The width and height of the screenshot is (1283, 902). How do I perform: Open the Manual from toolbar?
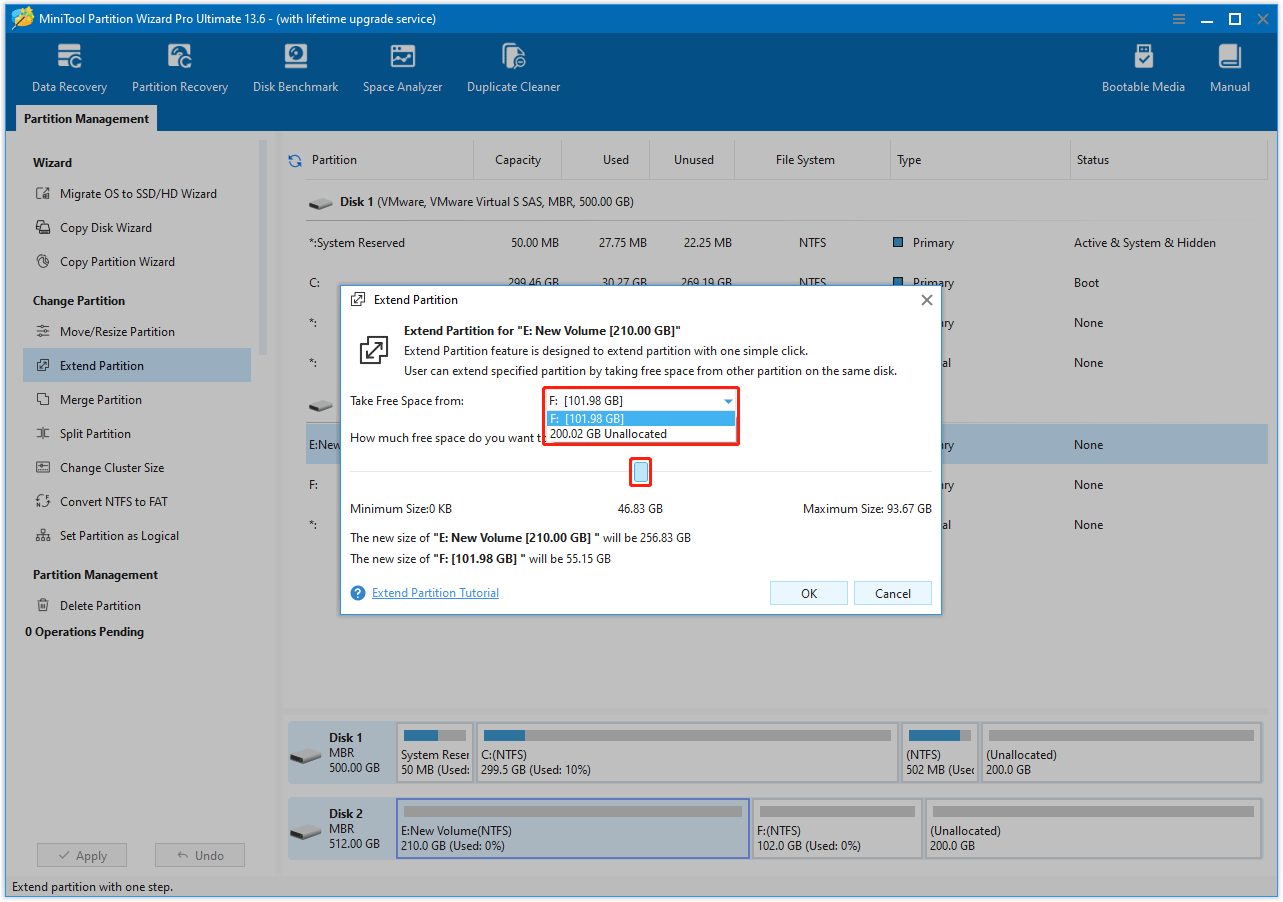[1230, 68]
